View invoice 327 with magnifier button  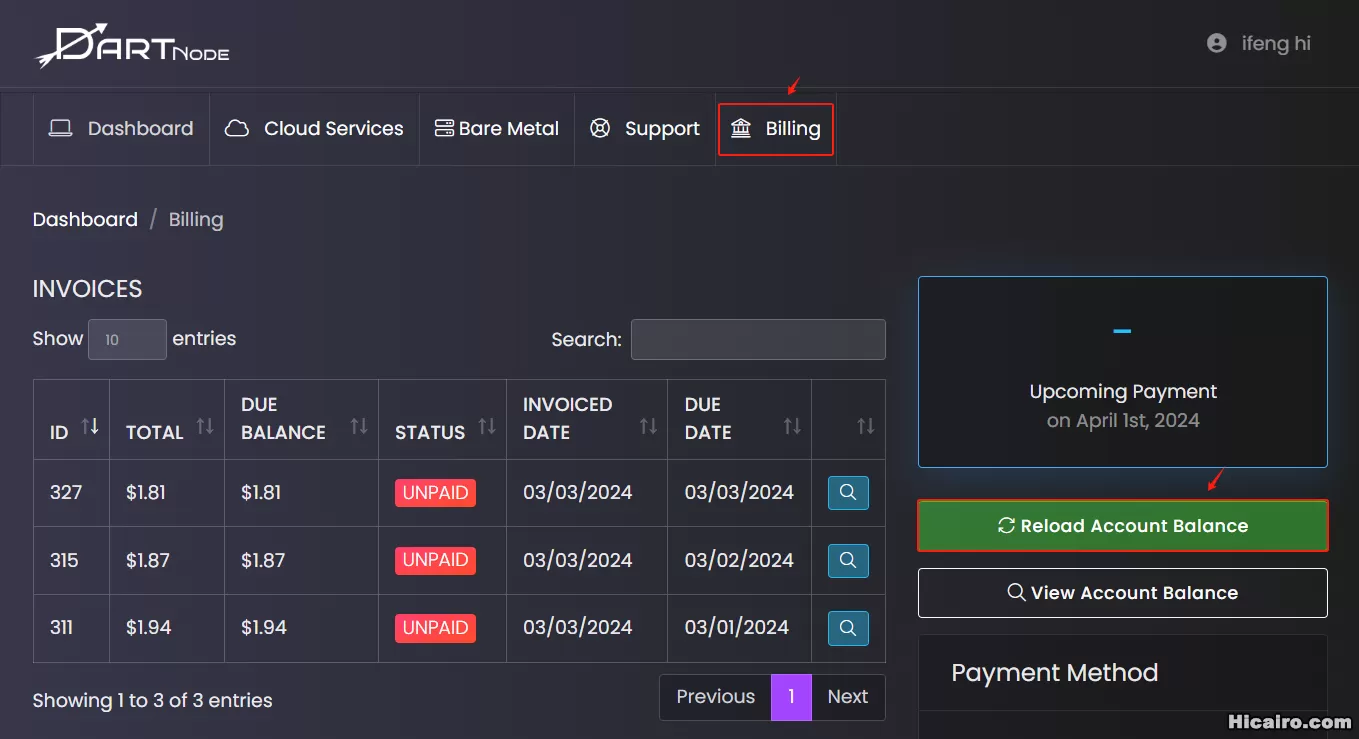click(848, 493)
